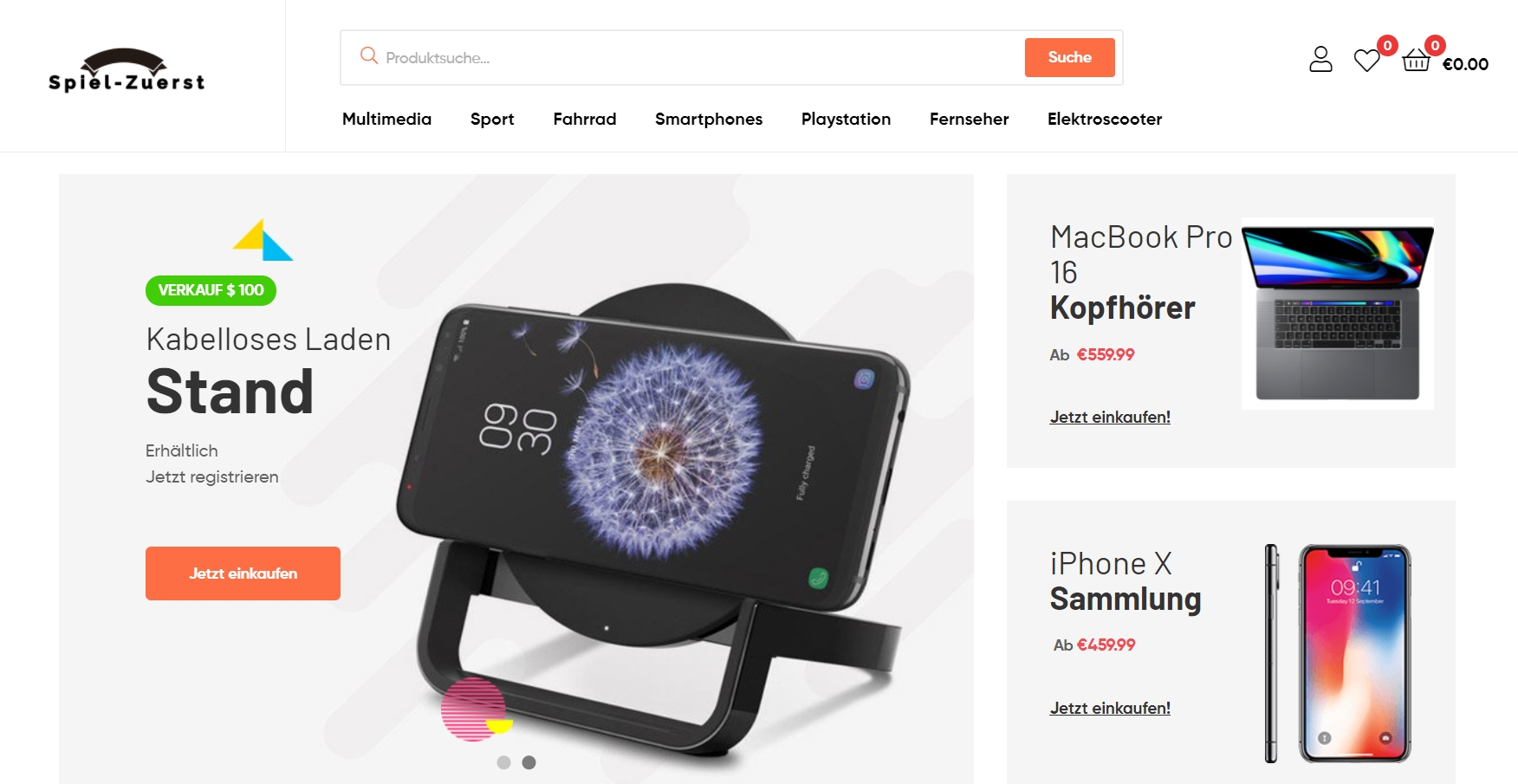The width and height of the screenshot is (1518, 784).
Task: Click the orange Suche button
Action: pyautogui.click(x=1070, y=57)
